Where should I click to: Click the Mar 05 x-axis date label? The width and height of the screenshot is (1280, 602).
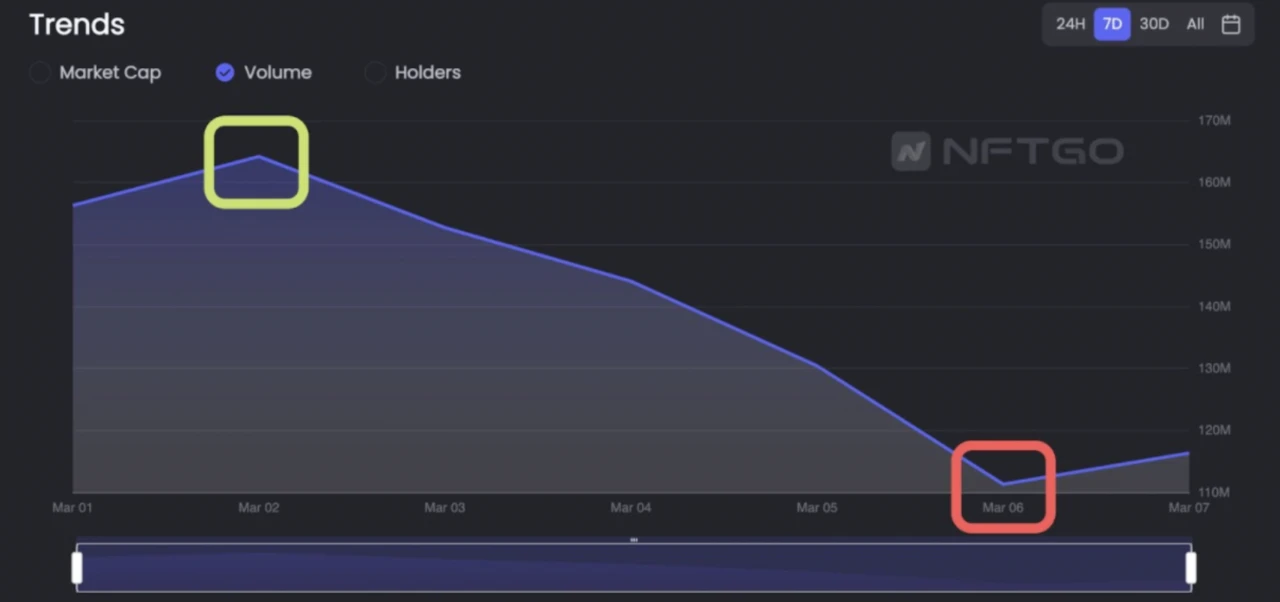(x=816, y=508)
